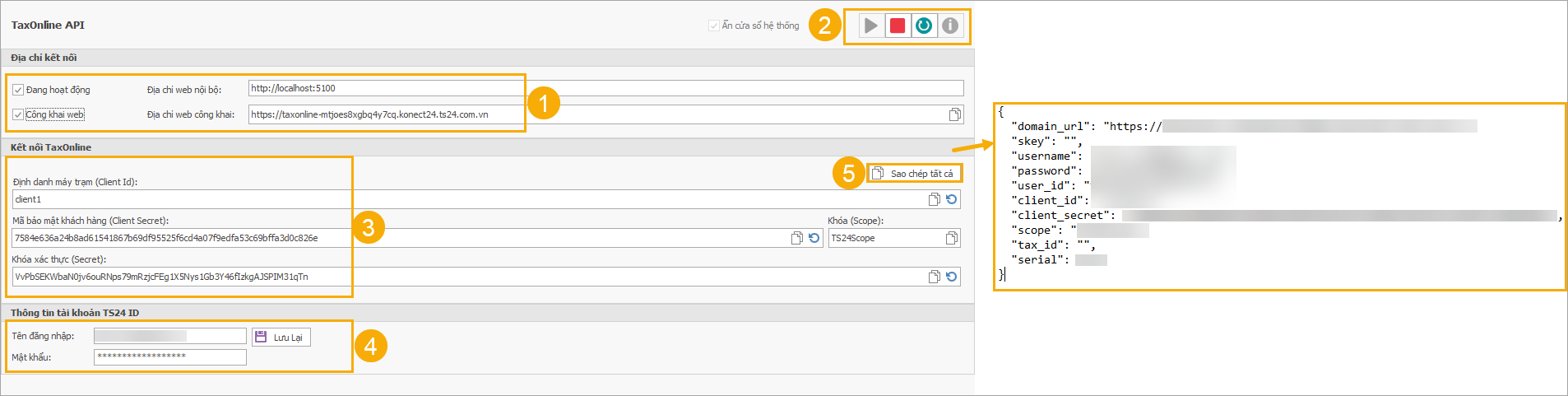Toggle the 'Ẩn cửa sổ hệ thống' checkbox
Screen dimensions: 1568x396
[x=714, y=26]
